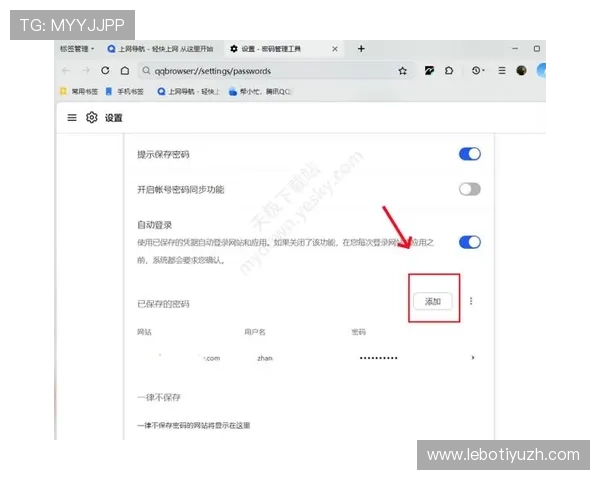Toggle the 提示保存密码 switch
600x480 pixels.
470,154
